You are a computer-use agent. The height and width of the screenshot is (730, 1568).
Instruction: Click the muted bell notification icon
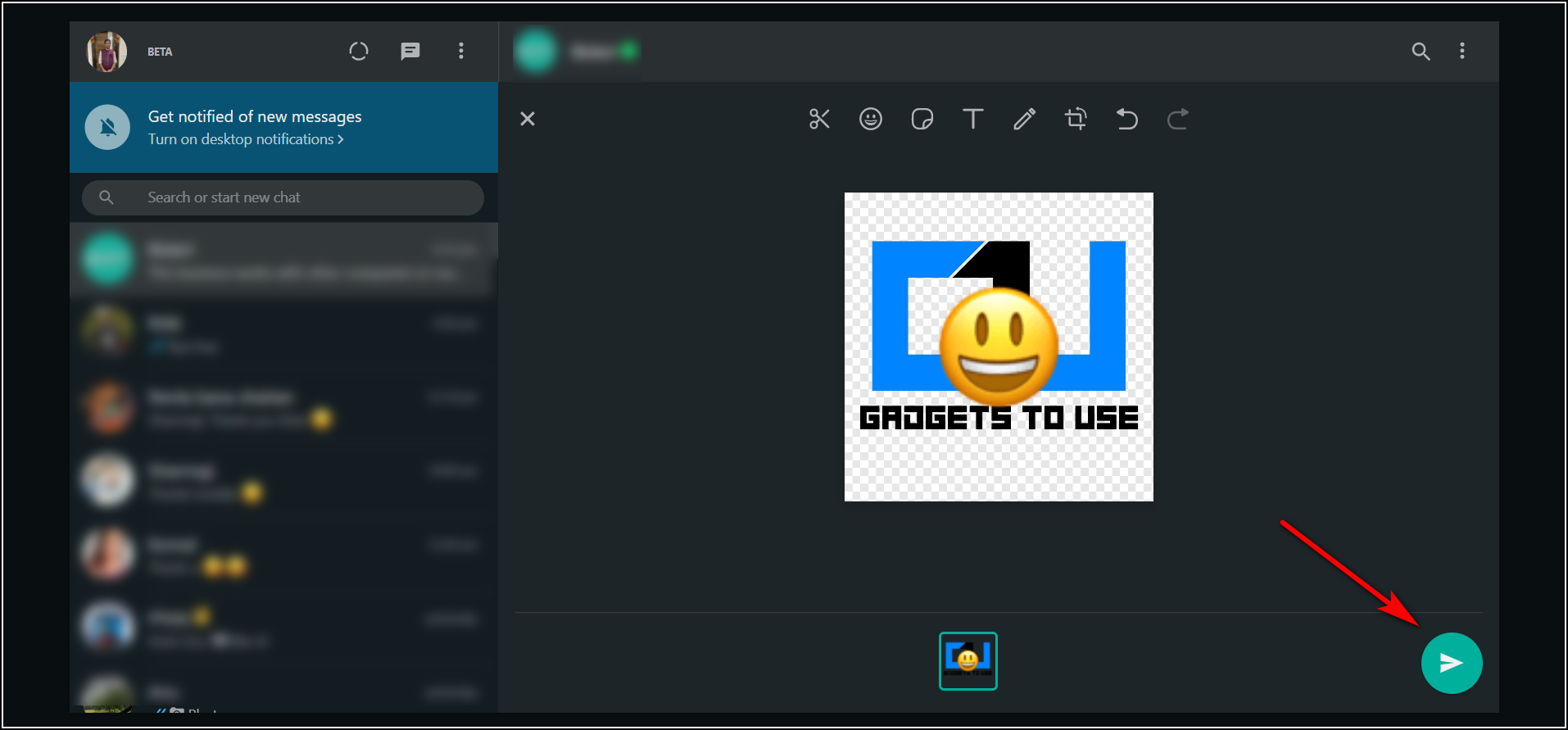click(107, 127)
